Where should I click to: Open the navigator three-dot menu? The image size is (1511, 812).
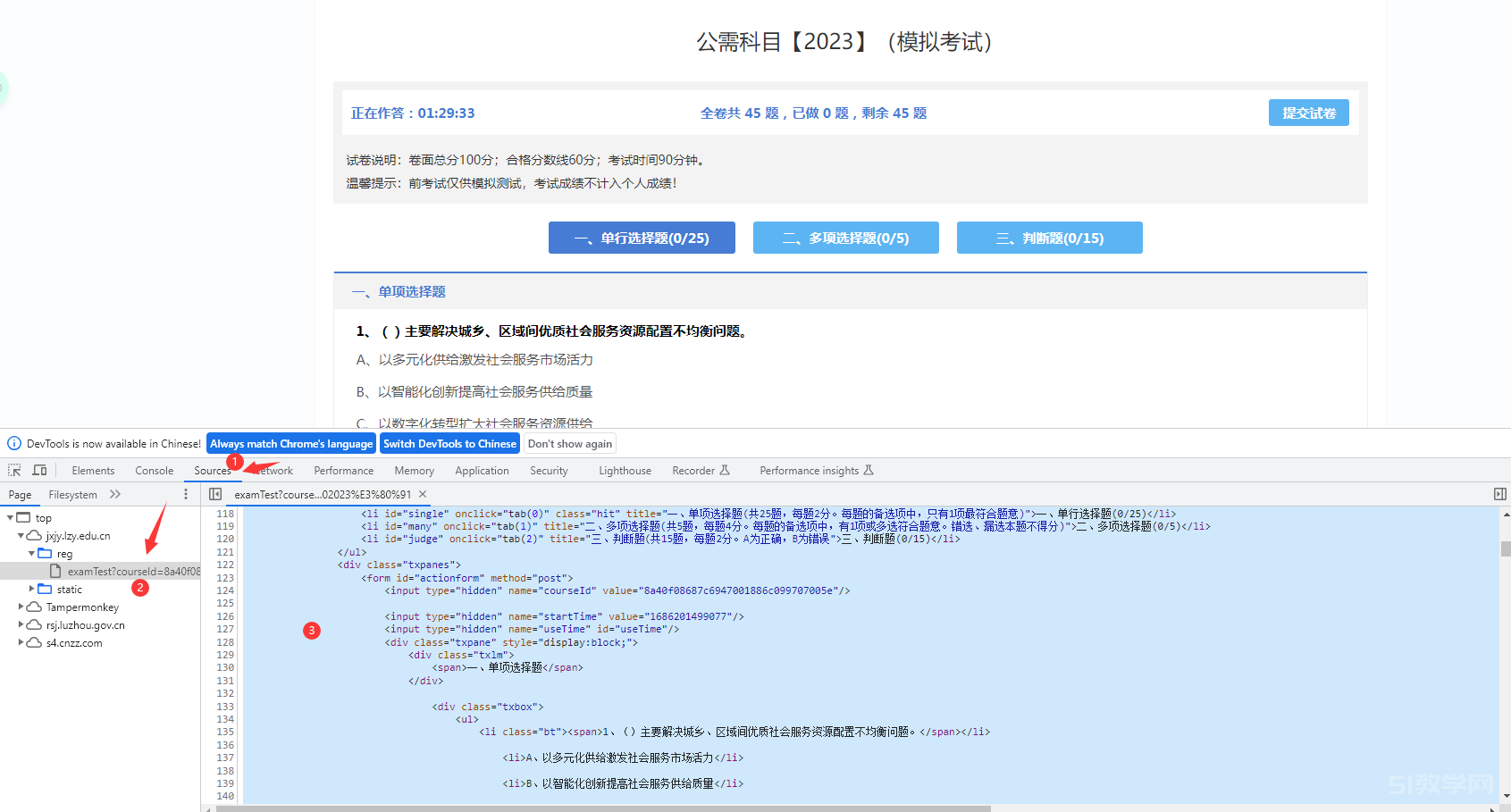coord(185,494)
